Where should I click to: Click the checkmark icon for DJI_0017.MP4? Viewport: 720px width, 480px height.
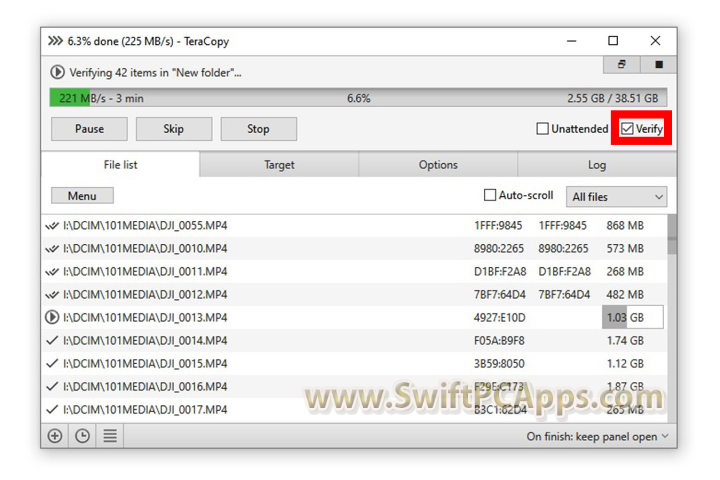[x=52, y=409]
